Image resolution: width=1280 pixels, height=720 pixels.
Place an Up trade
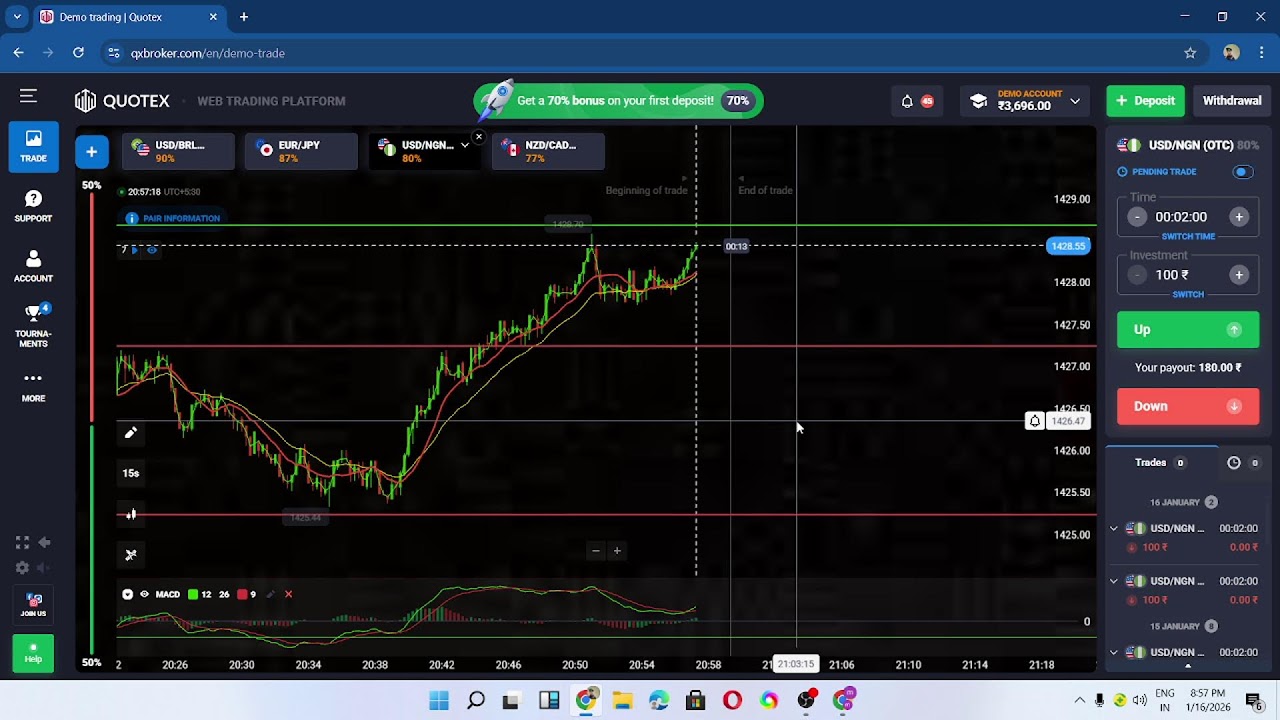click(x=1187, y=330)
